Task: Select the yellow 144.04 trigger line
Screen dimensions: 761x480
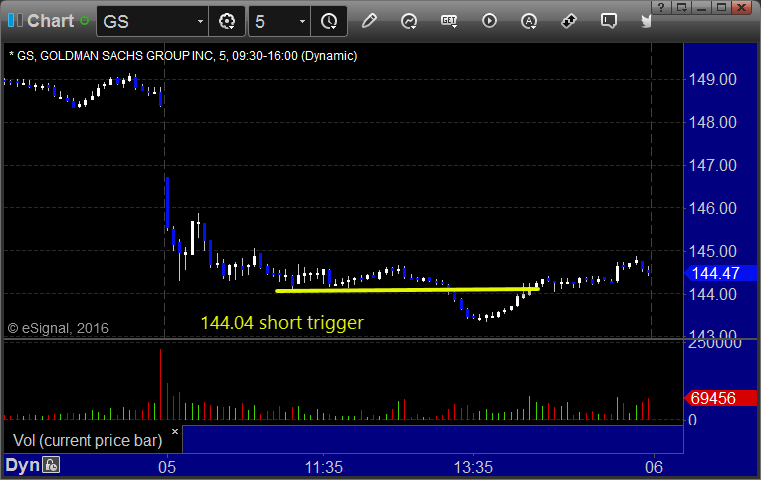Action: [x=407, y=290]
